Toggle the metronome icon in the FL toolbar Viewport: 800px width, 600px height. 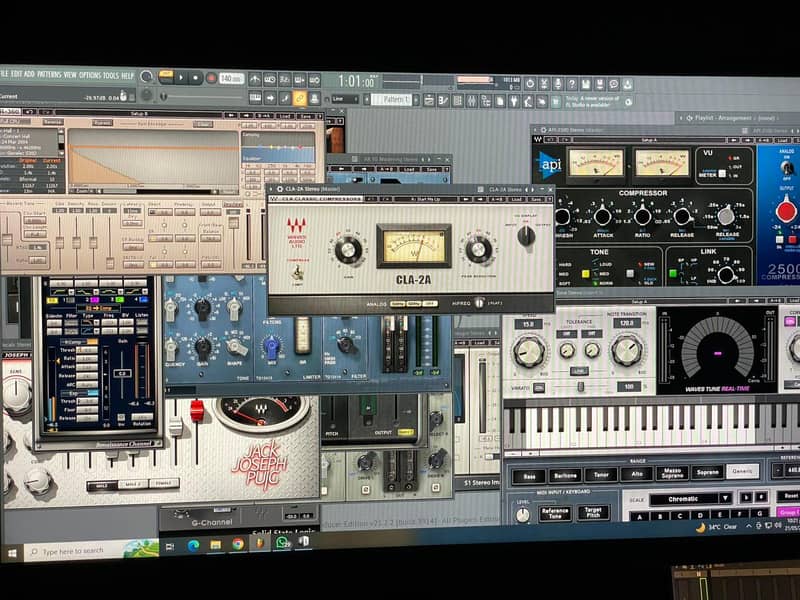255,79
